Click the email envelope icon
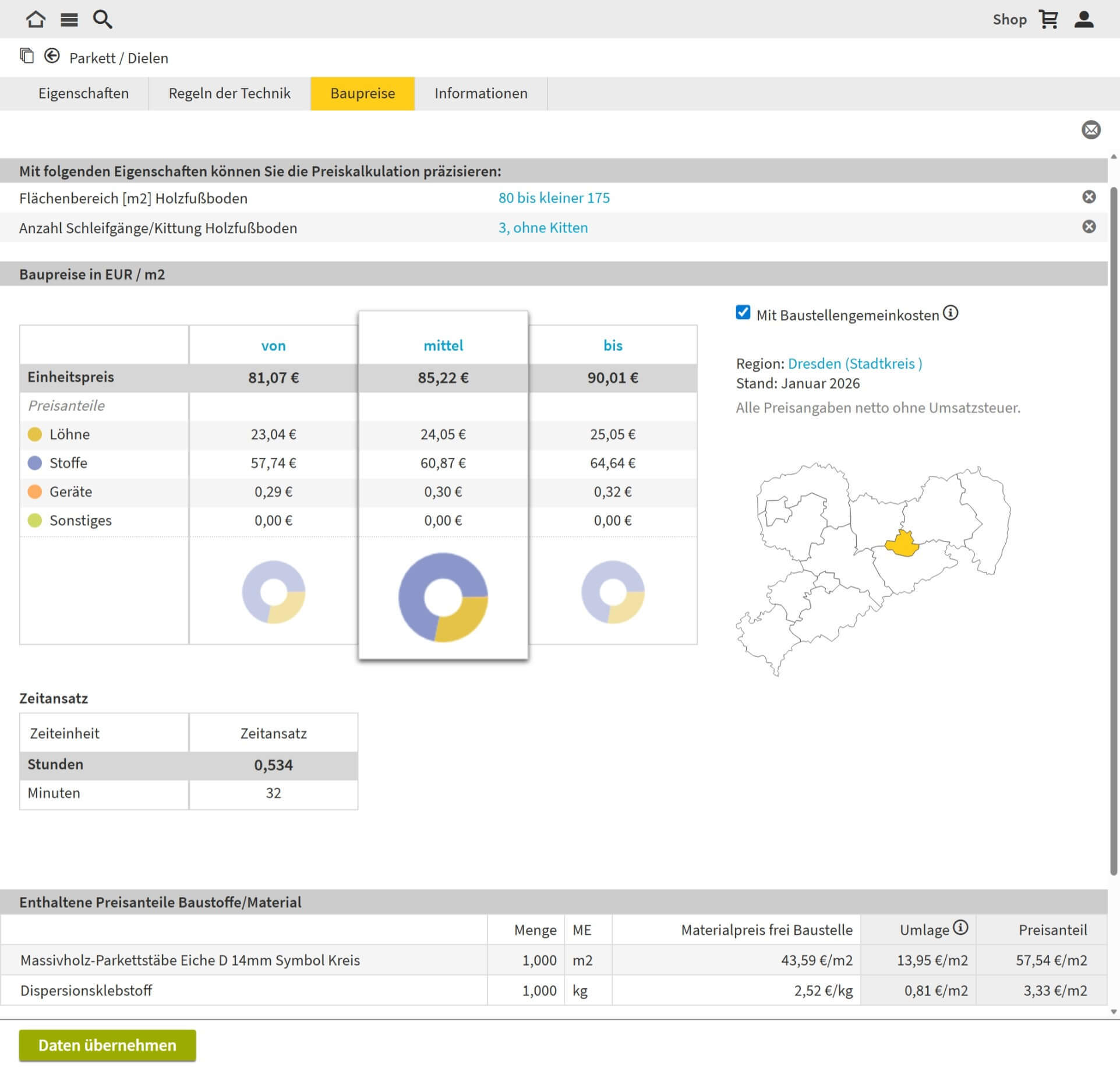Image resolution: width=1120 pixels, height=1078 pixels. tap(1091, 129)
